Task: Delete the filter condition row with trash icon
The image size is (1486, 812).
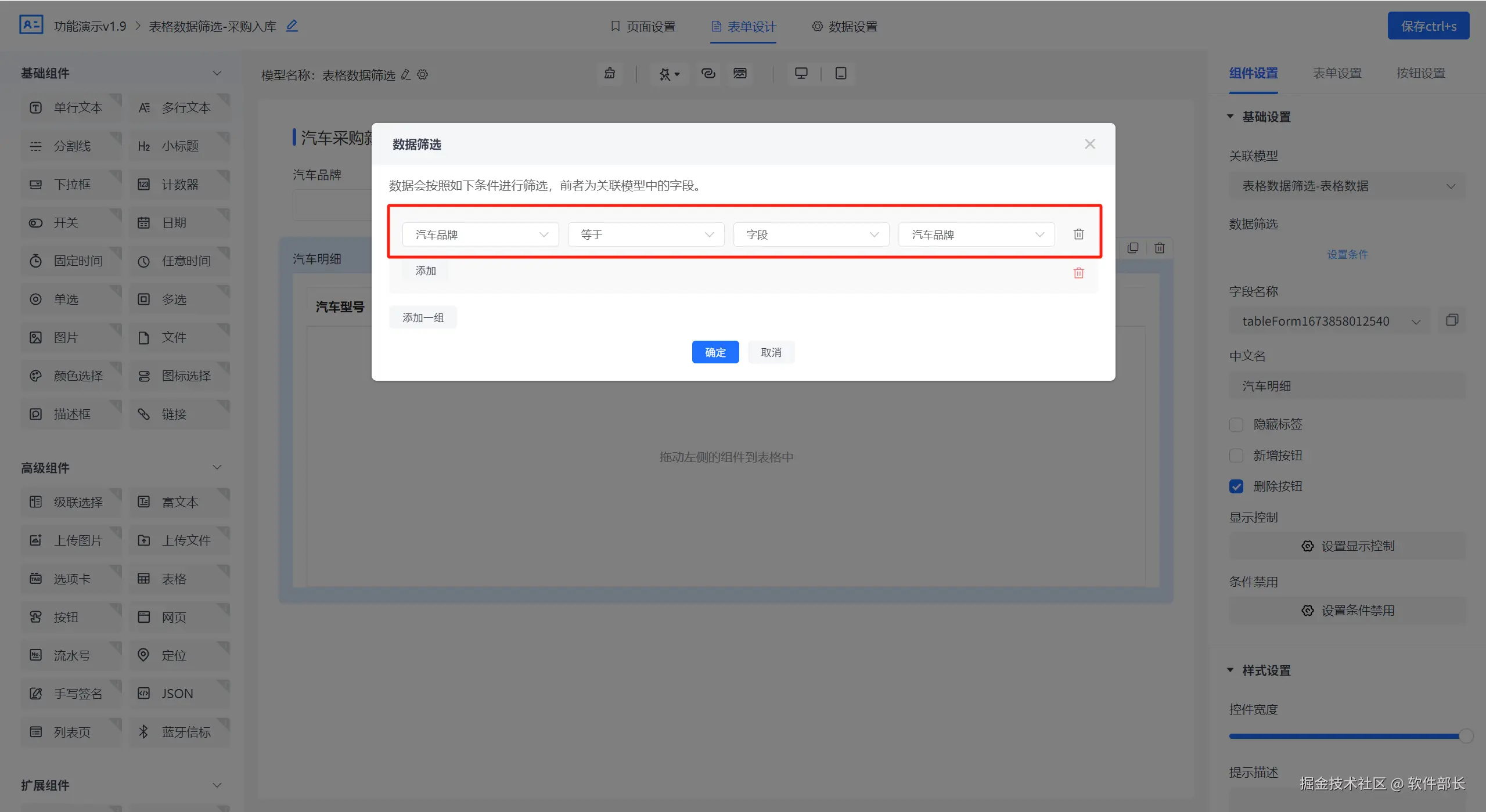Action: (1078, 234)
